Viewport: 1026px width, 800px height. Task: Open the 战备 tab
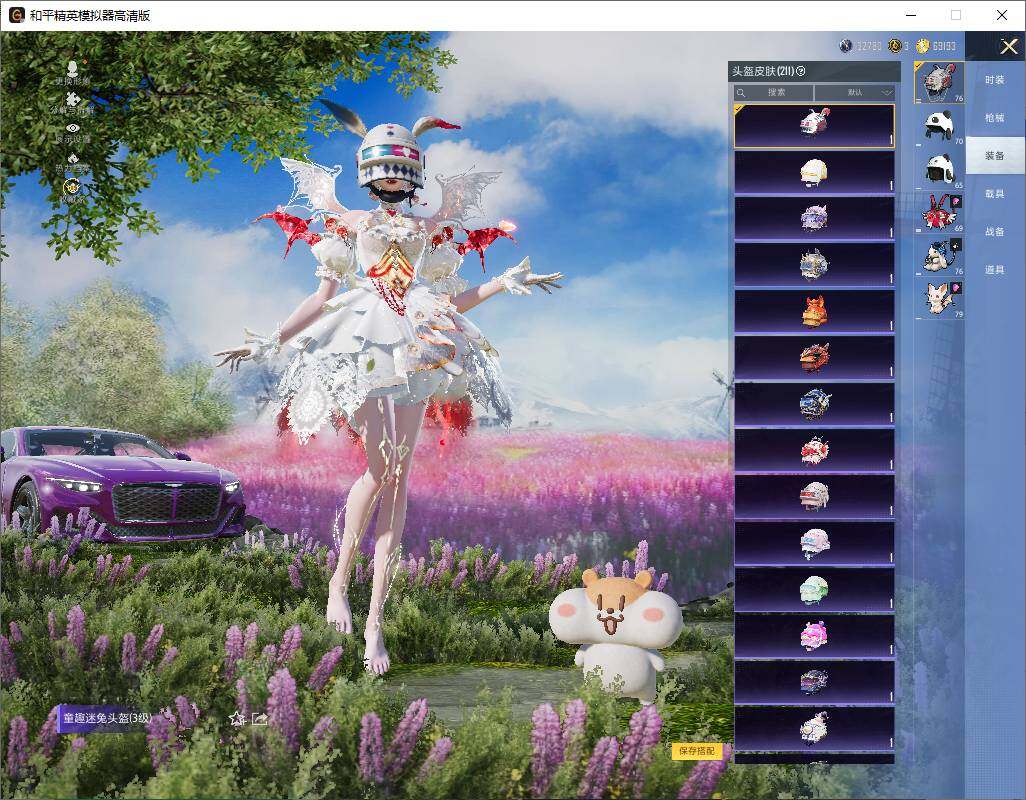point(995,232)
